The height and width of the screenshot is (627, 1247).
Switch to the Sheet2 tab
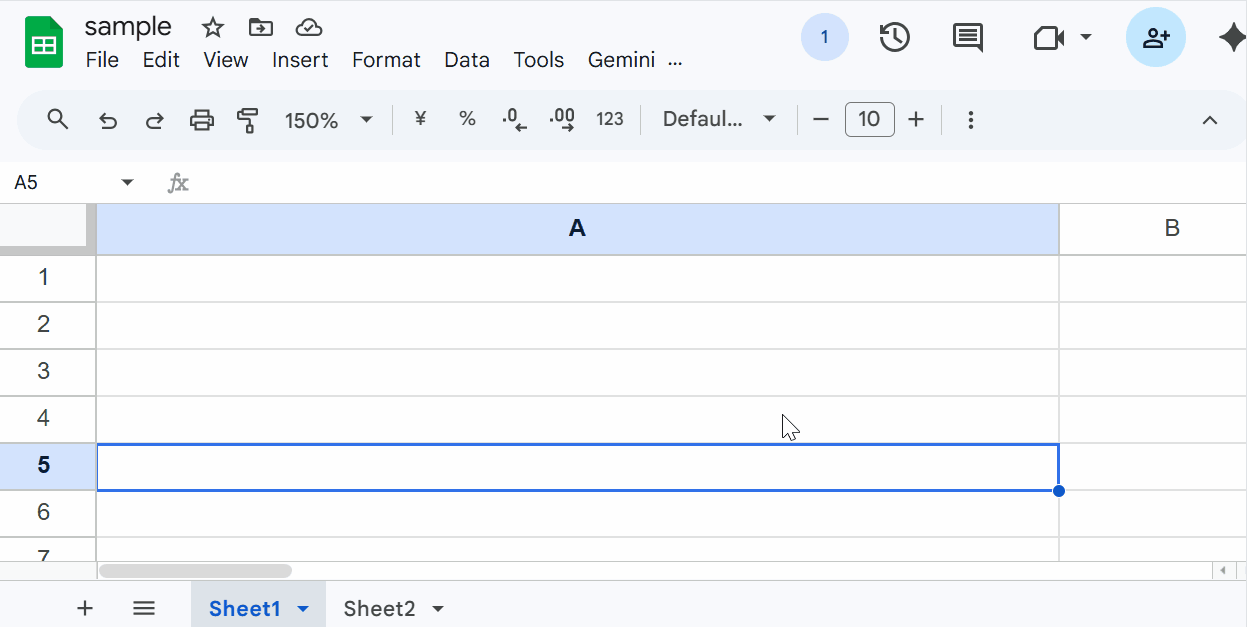click(x=379, y=609)
